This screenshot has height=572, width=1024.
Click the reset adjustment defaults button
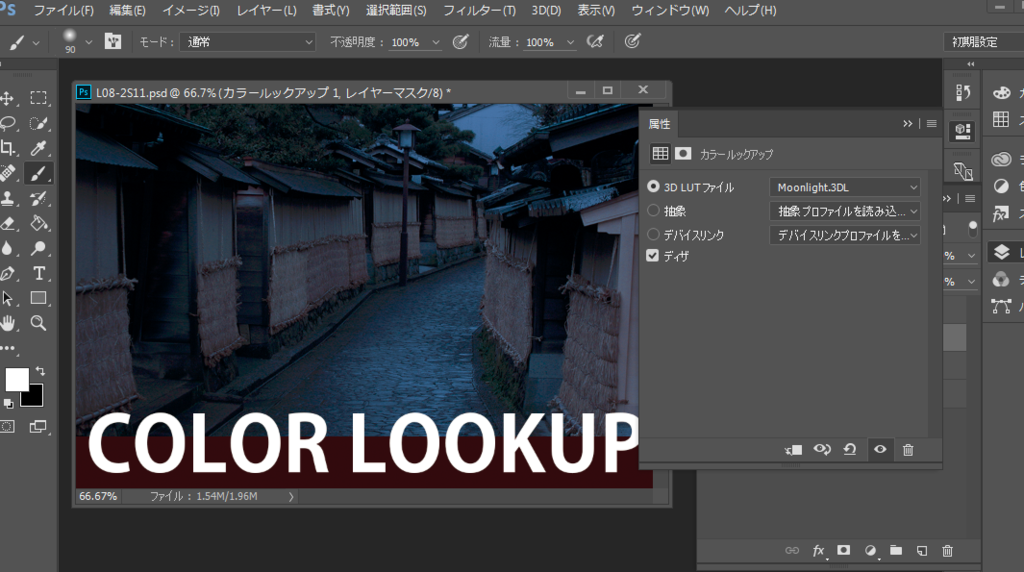850,450
